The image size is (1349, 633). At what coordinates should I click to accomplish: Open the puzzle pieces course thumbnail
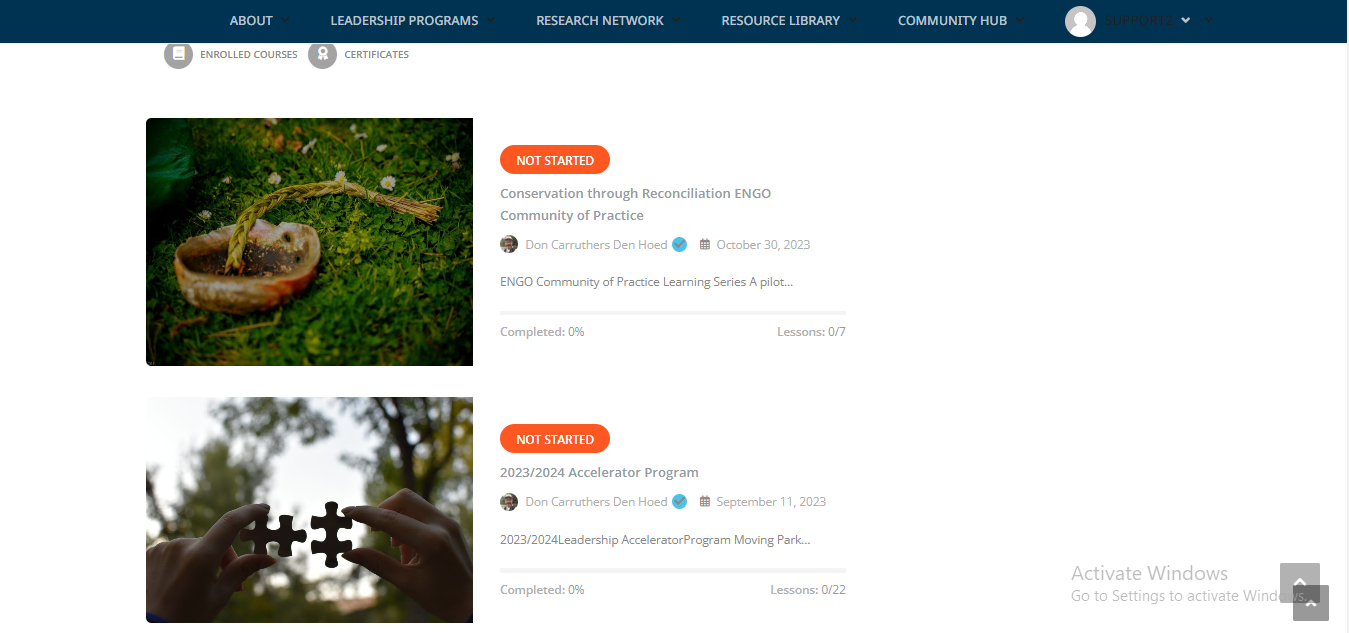(x=309, y=510)
